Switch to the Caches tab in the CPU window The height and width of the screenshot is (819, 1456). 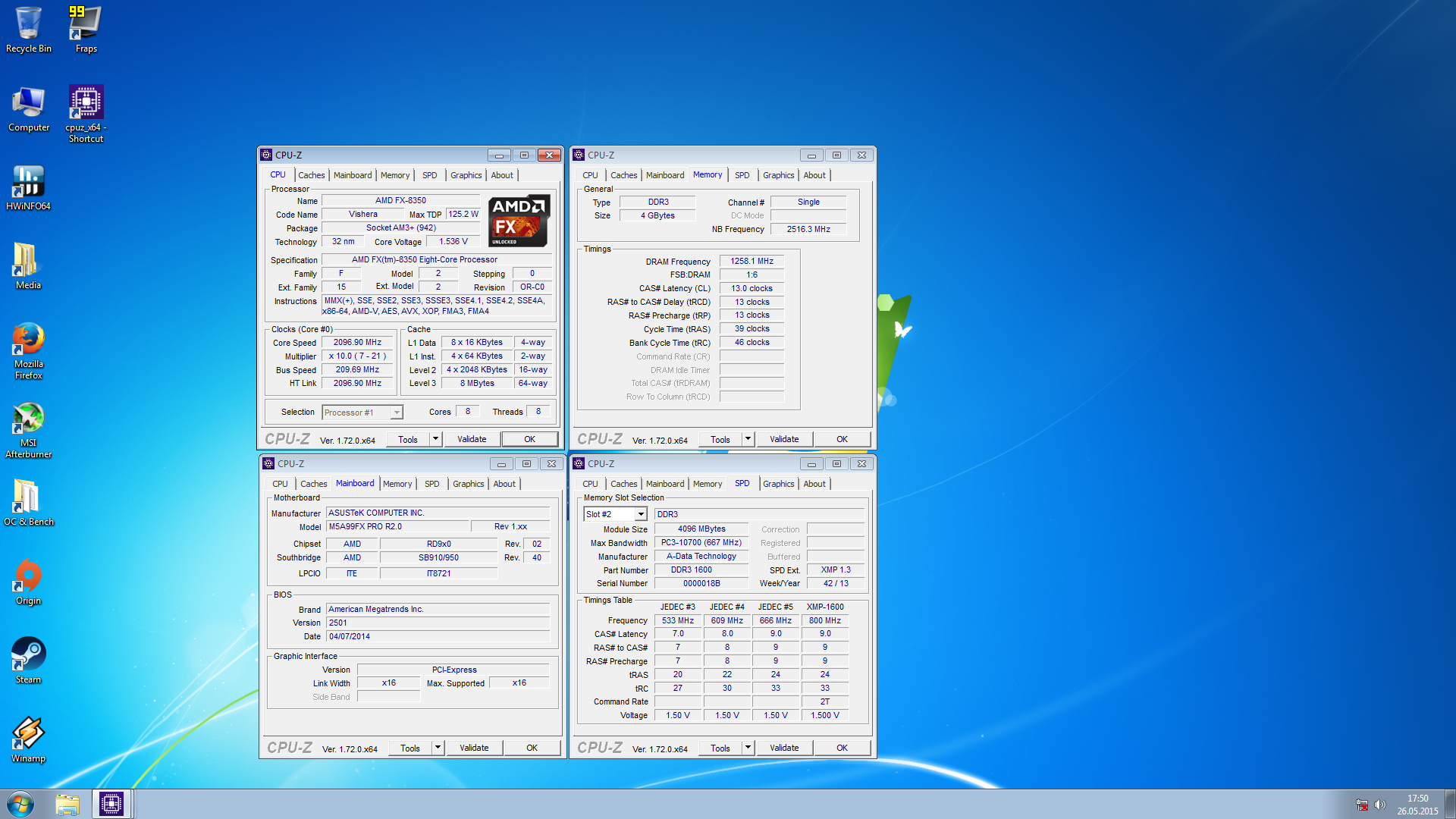(x=311, y=175)
